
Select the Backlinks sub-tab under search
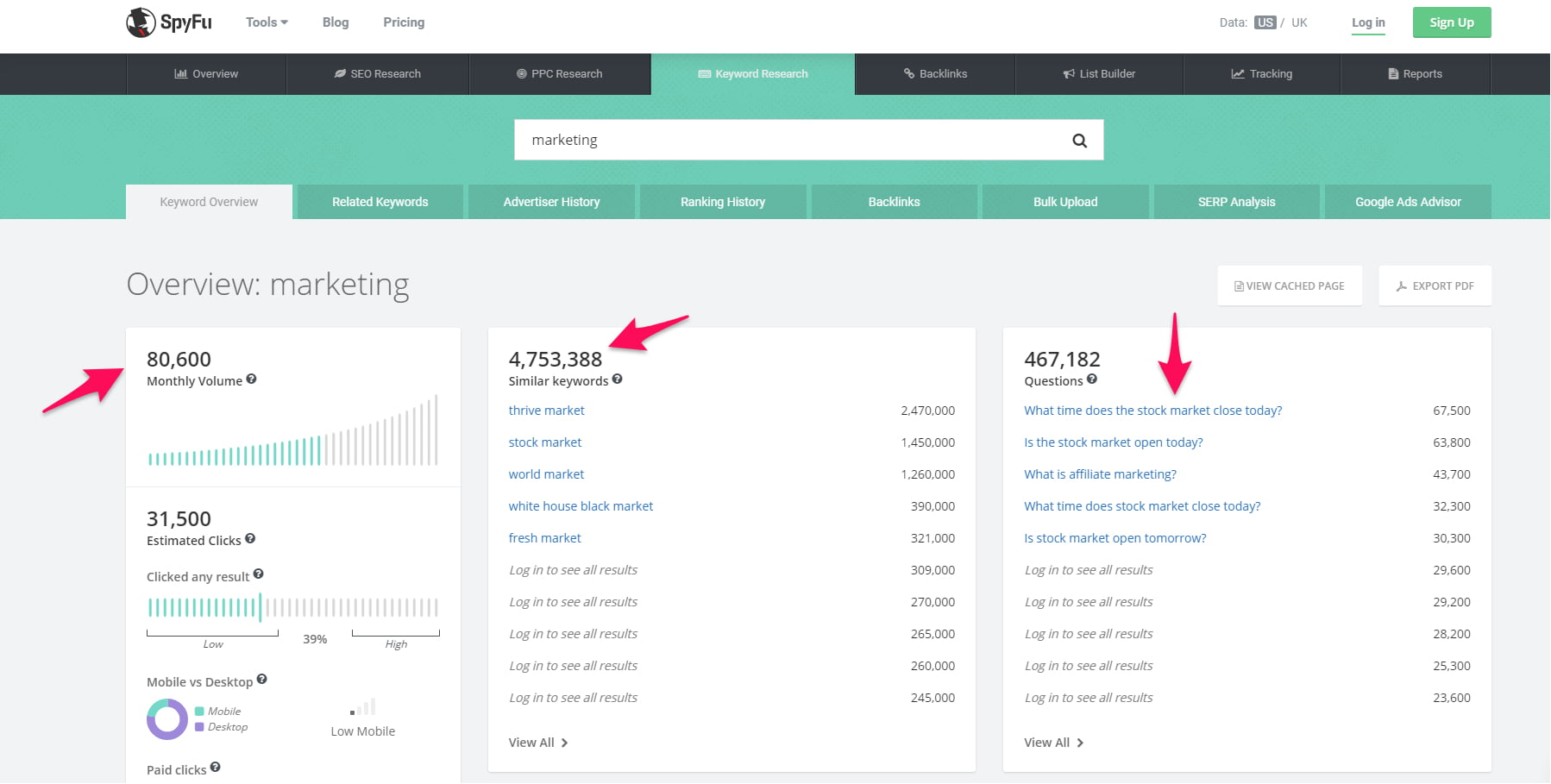(894, 202)
